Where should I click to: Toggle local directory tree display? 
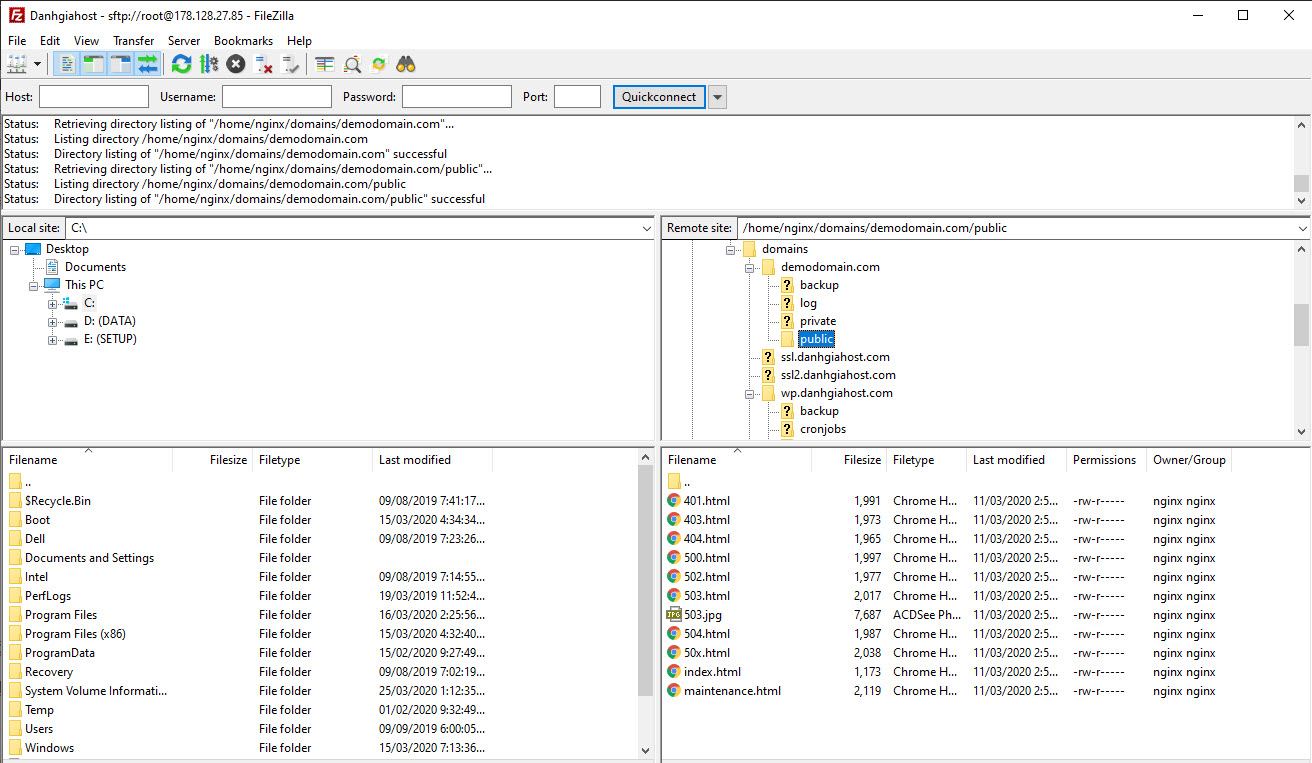[x=93, y=64]
